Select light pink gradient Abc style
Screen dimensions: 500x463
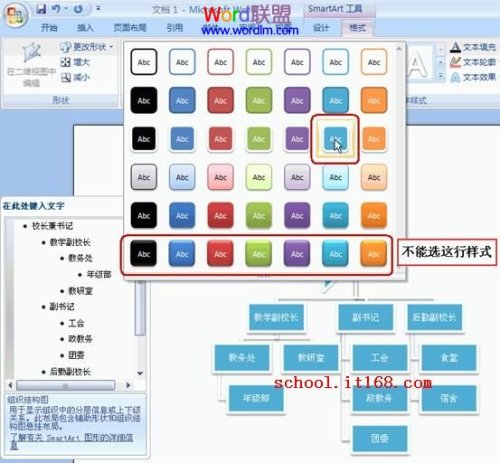220,177
